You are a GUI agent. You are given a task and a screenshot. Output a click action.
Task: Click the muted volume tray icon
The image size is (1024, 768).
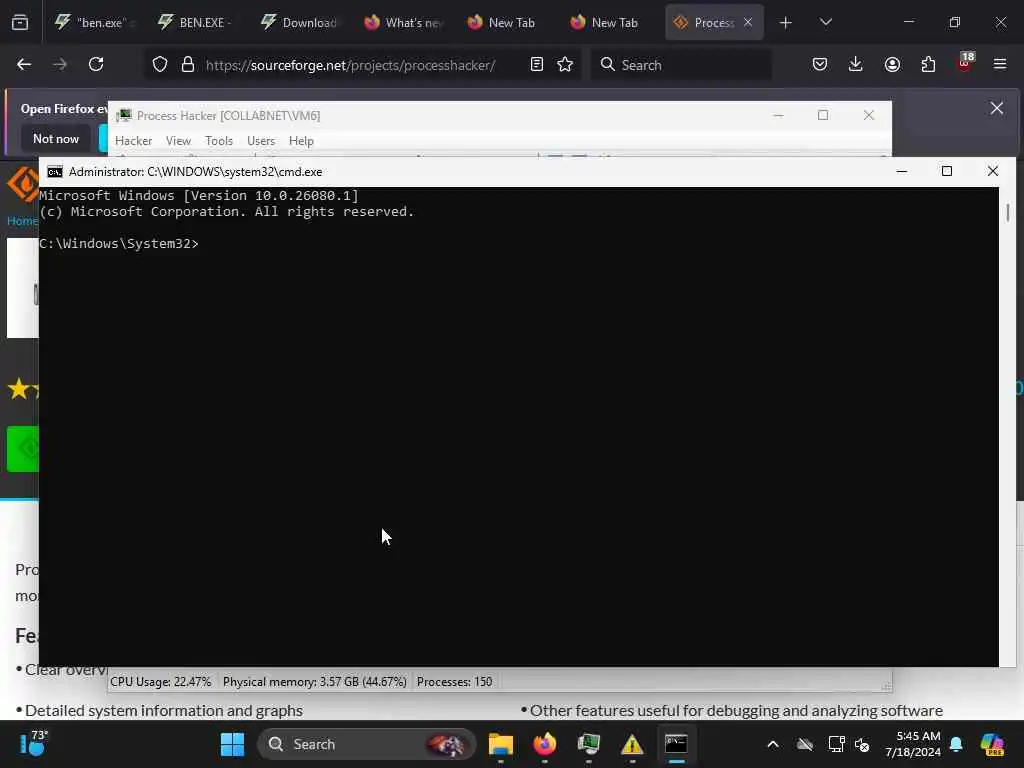pyautogui.click(x=862, y=744)
